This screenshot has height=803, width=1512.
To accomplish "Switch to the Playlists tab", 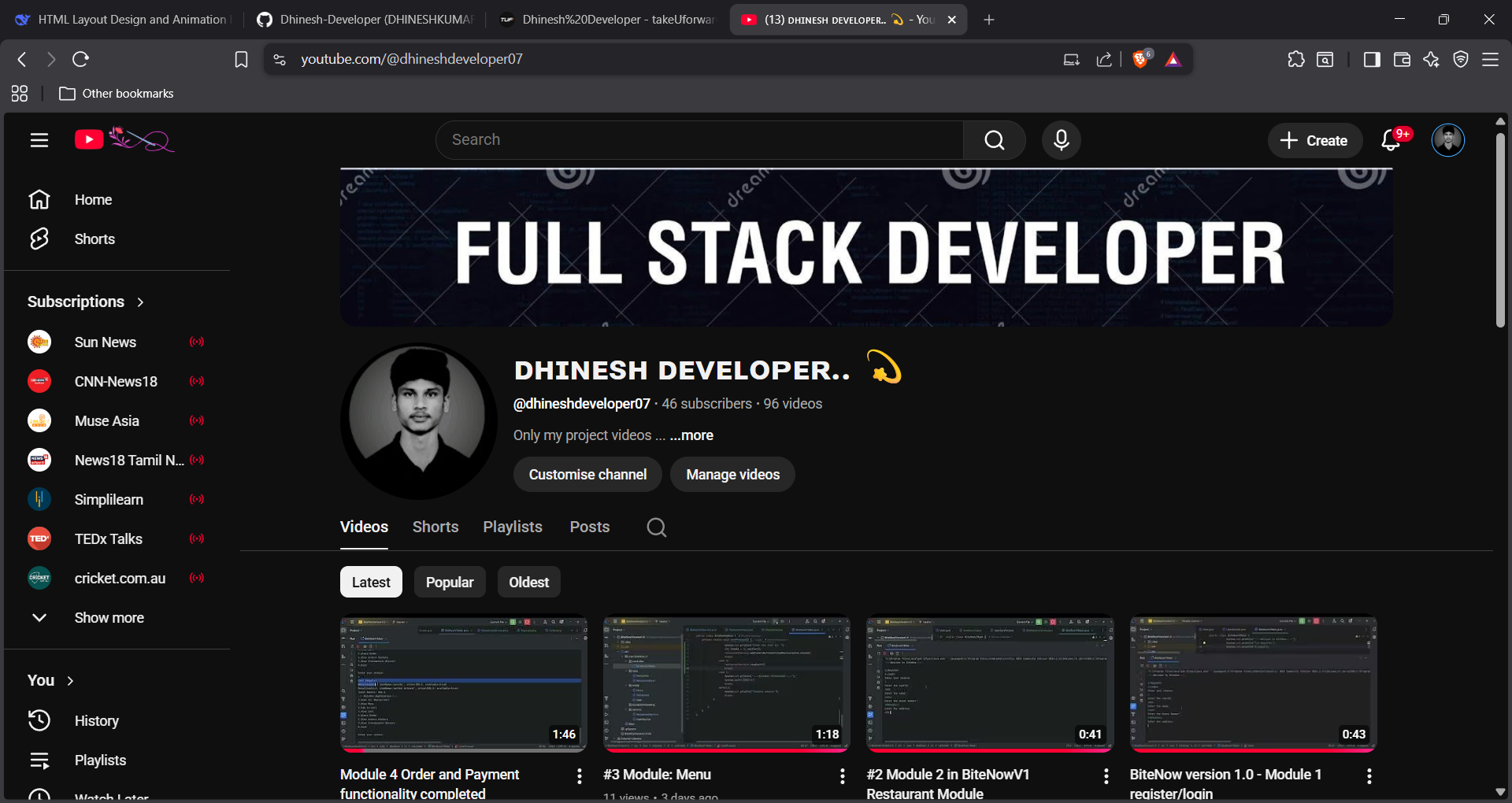I will pos(512,527).
